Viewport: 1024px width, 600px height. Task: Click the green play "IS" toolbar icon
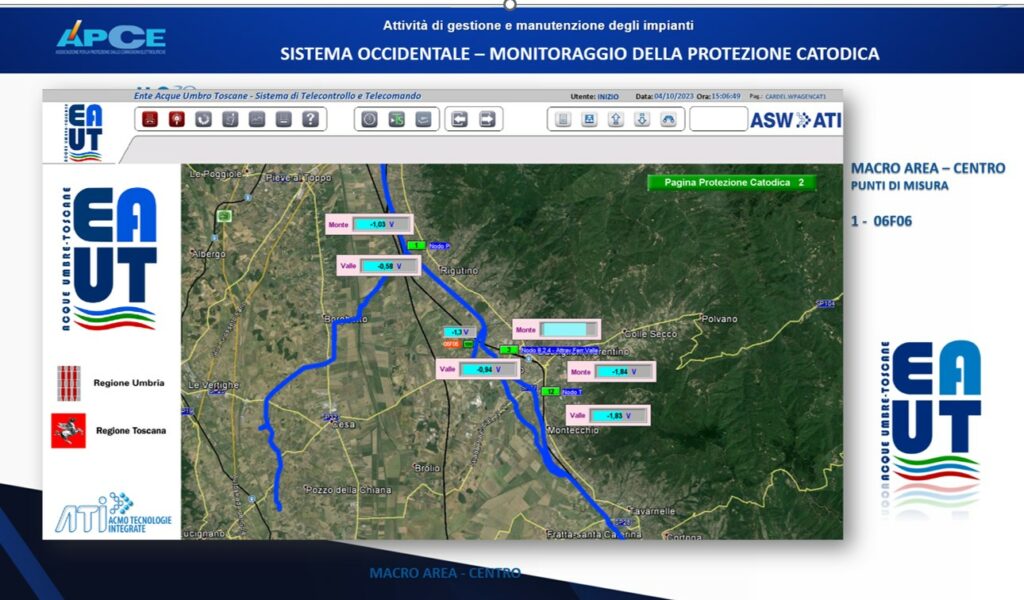pyautogui.click(x=396, y=119)
